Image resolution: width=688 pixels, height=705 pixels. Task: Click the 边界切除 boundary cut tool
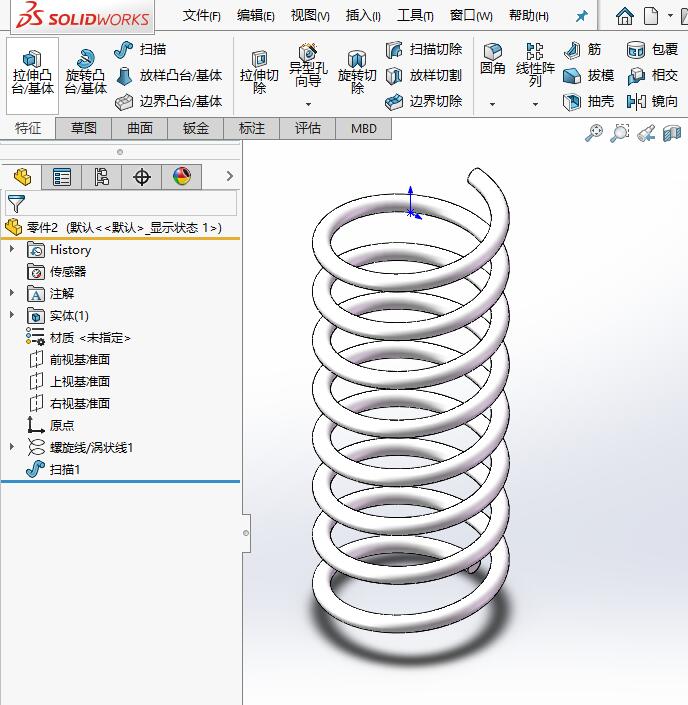pyautogui.click(x=424, y=102)
